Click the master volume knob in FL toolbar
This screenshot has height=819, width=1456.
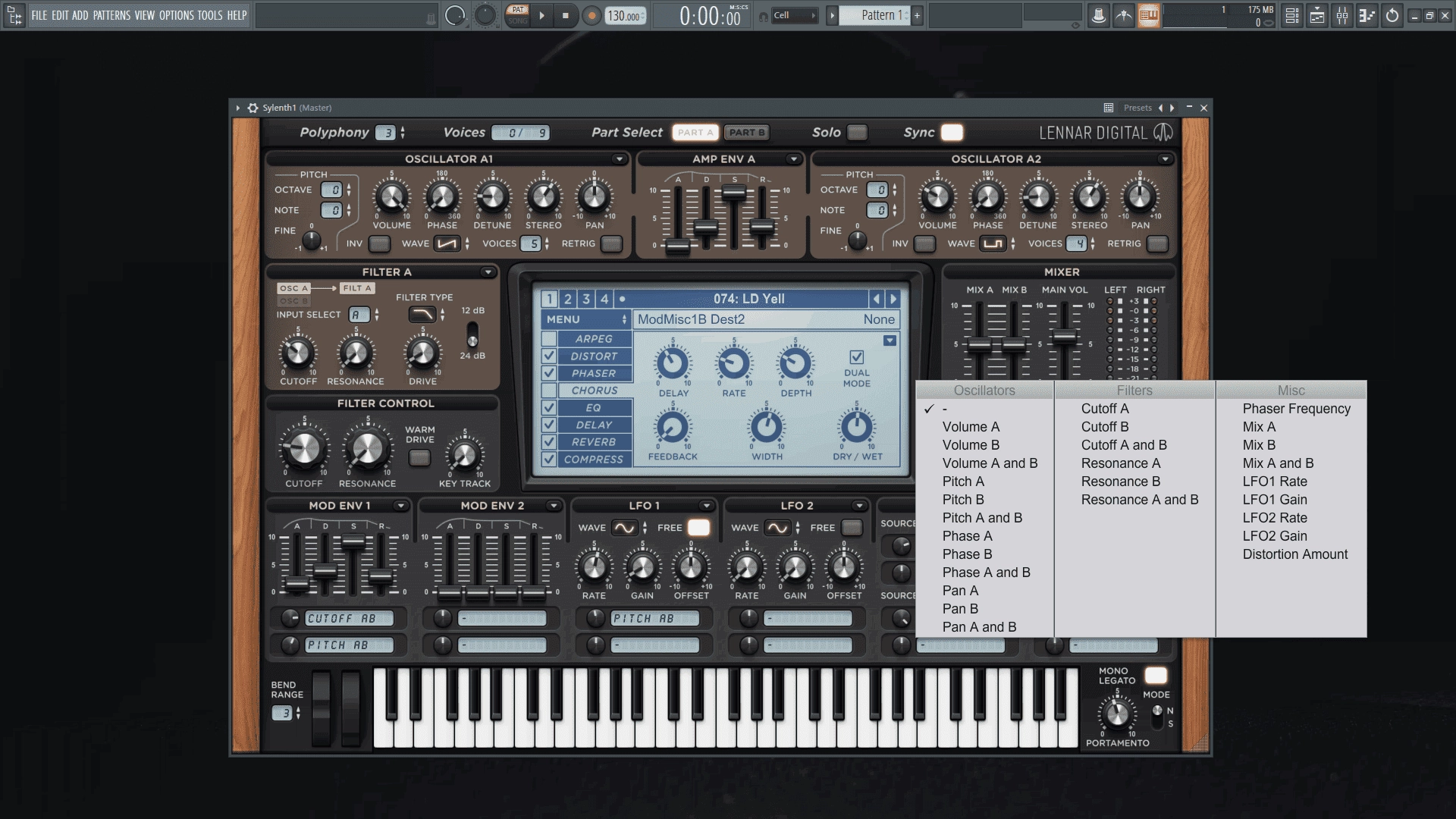tap(455, 15)
